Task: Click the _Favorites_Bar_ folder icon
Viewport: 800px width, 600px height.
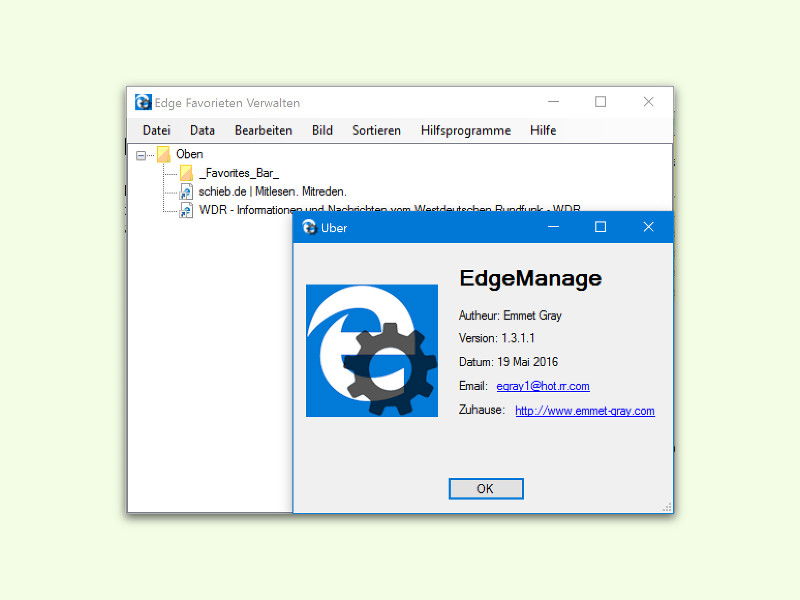Action: point(186,173)
